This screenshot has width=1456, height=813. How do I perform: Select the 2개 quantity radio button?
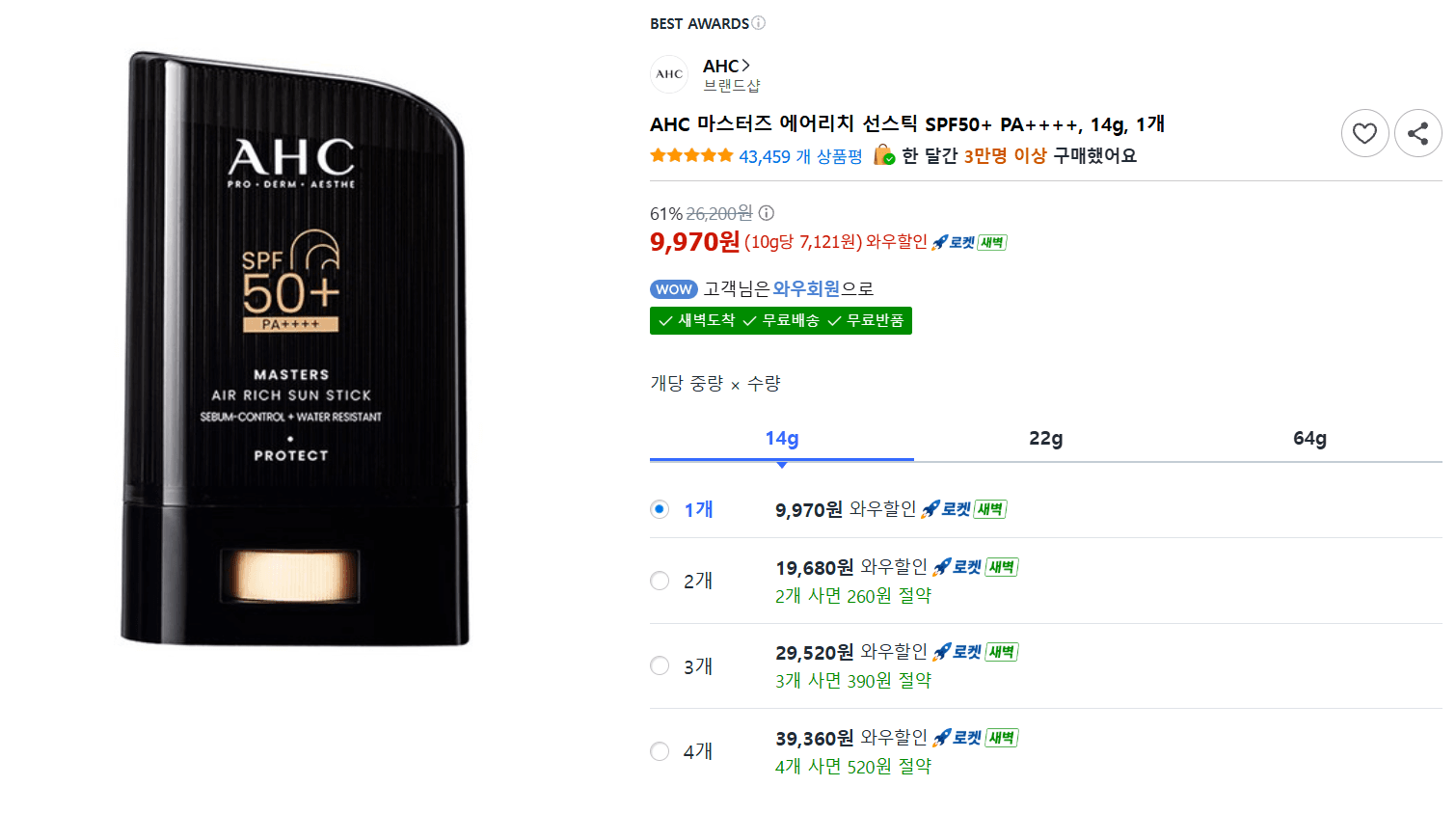[x=660, y=581]
